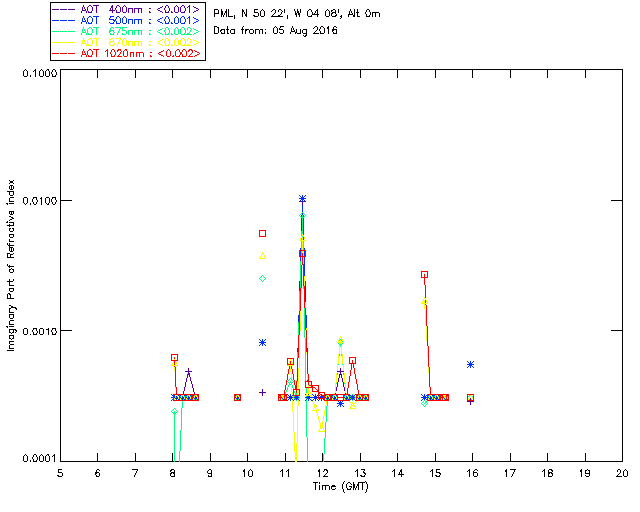Click the x-axis tick label '10'

pyautogui.click(x=247, y=473)
